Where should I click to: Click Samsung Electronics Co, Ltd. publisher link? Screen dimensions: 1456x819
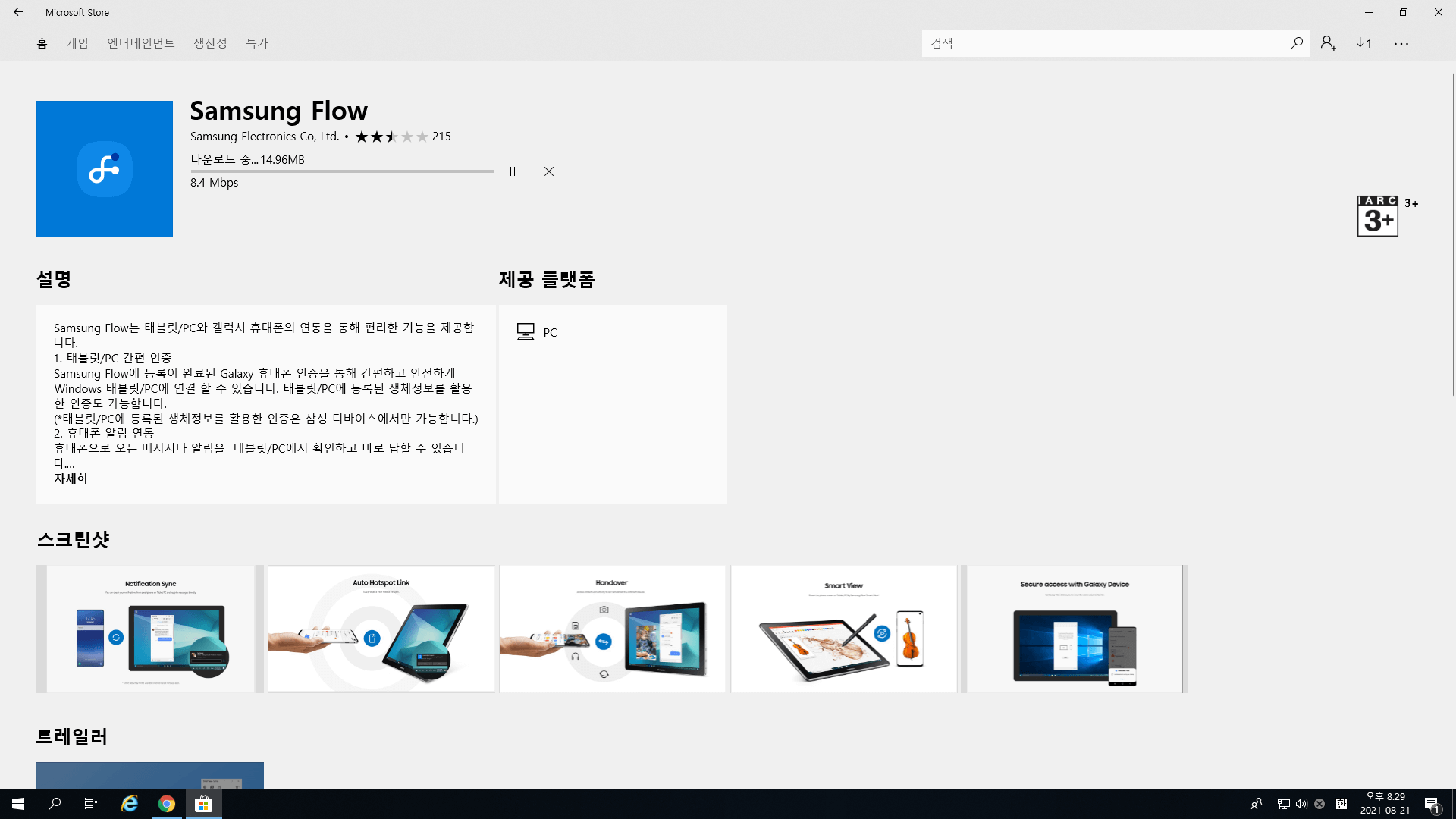(x=265, y=136)
